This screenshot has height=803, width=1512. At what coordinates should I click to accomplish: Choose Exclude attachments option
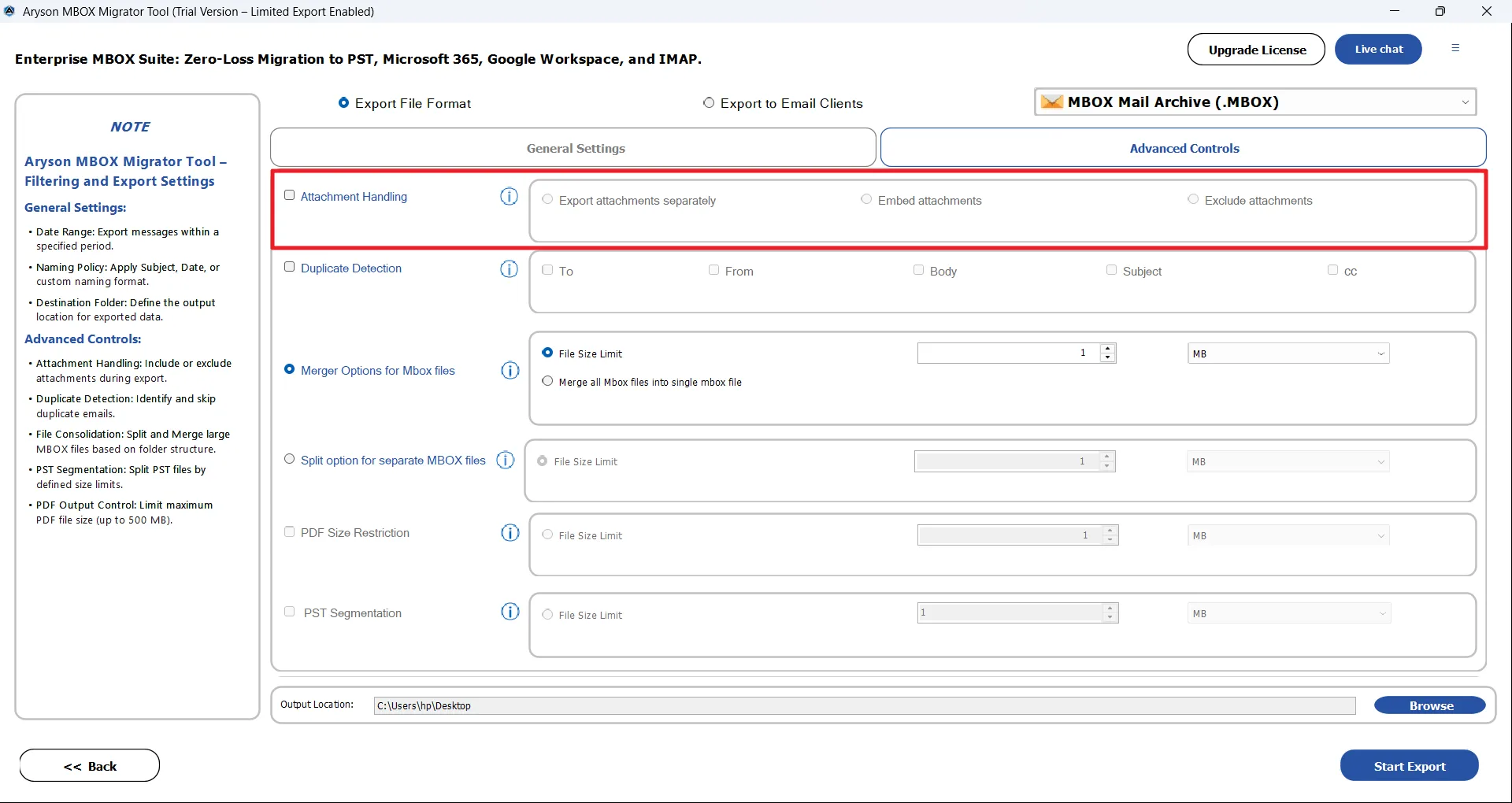[x=1193, y=199]
